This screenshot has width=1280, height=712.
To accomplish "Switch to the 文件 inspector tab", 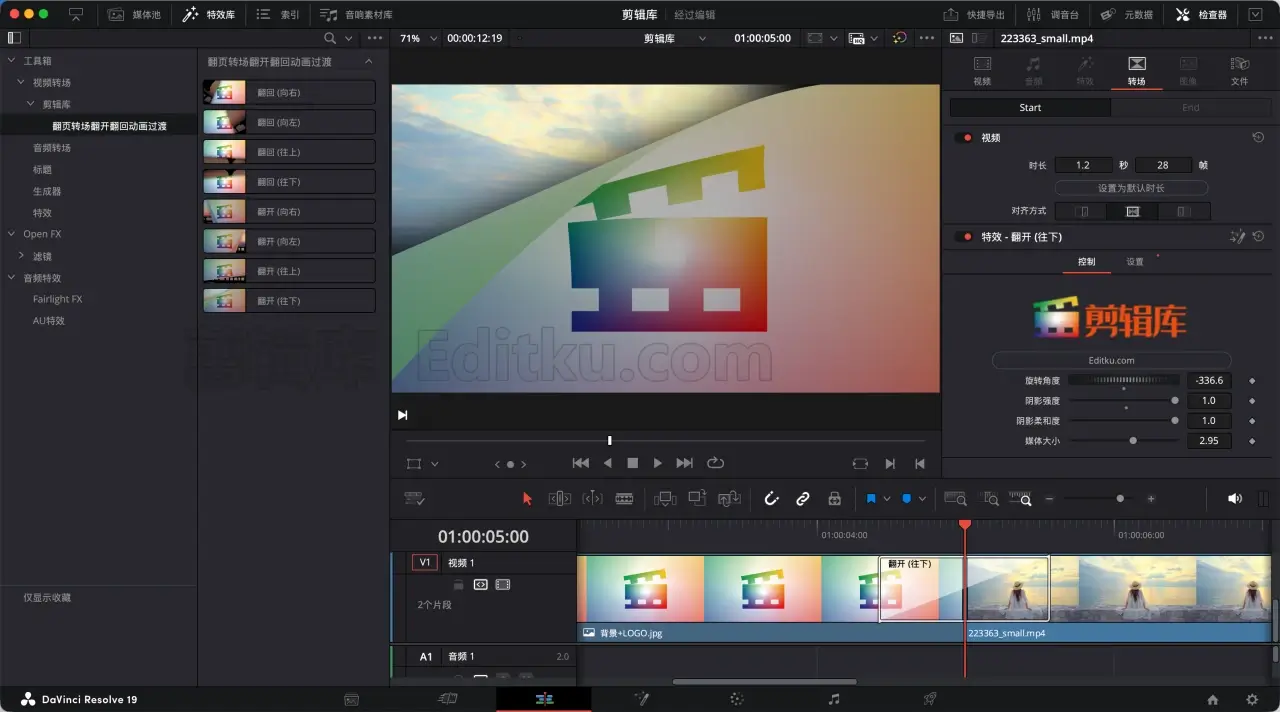I will [x=1239, y=71].
